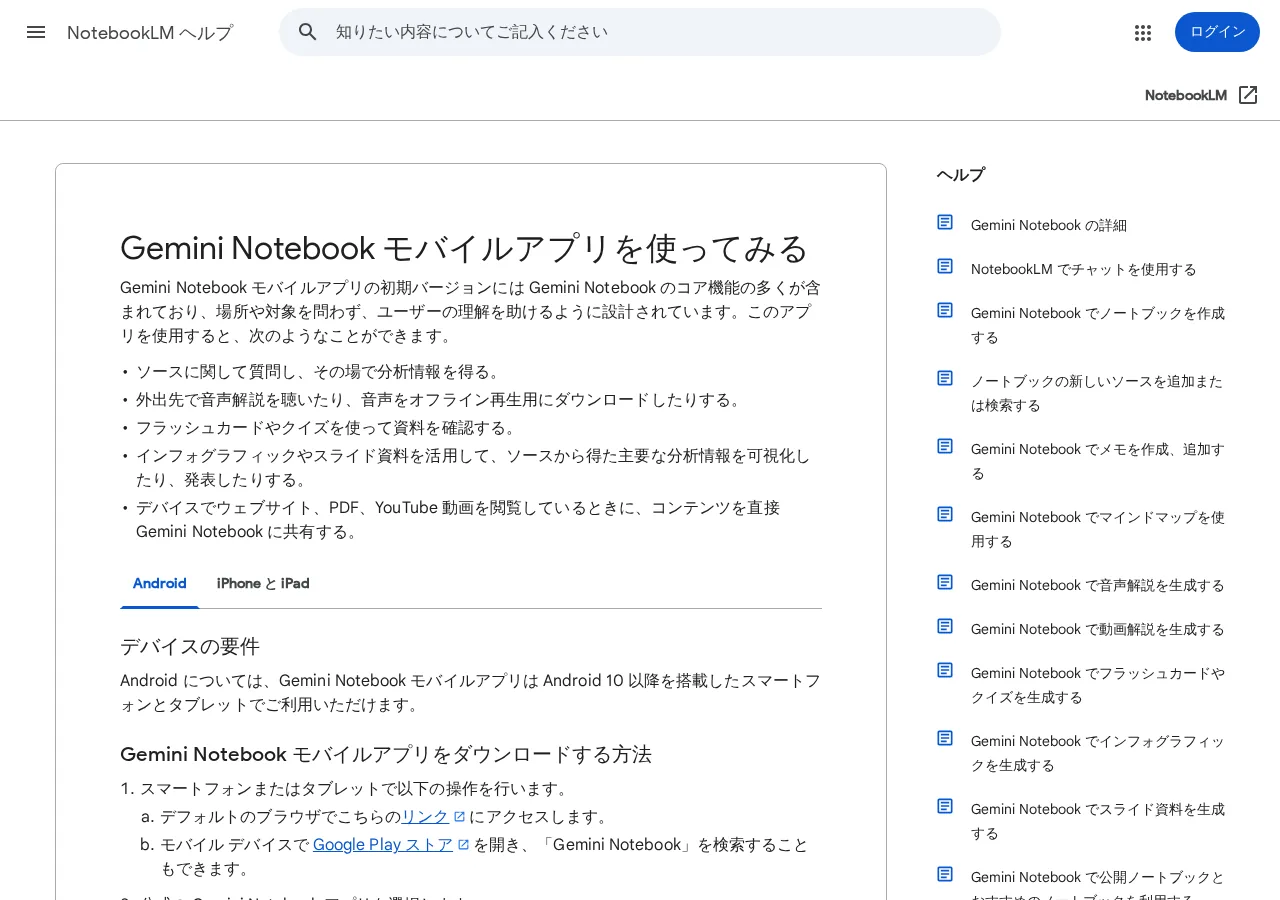
Task: Open Gemini Notebook でノートブックを作成する article
Action: pos(1098,325)
